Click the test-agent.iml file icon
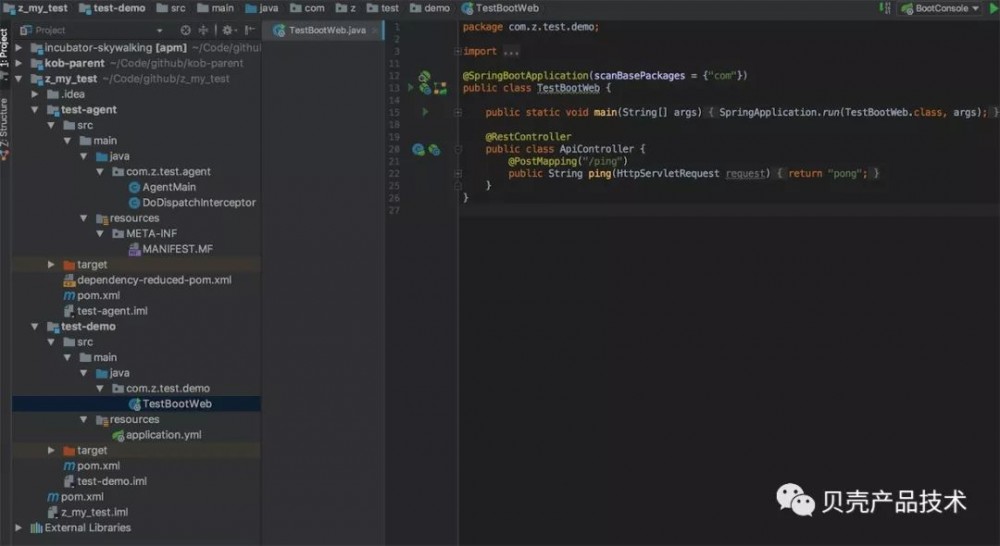1000x546 pixels. click(70, 311)
